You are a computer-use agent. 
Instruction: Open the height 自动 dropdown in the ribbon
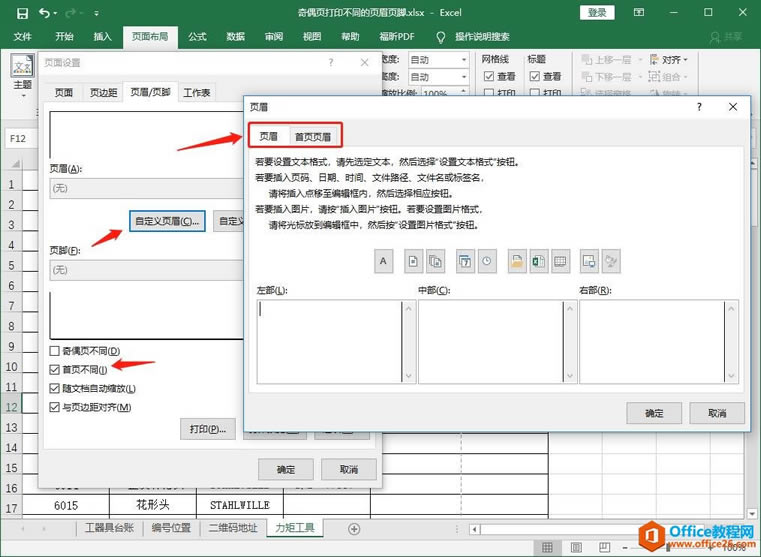coord(464,77)
